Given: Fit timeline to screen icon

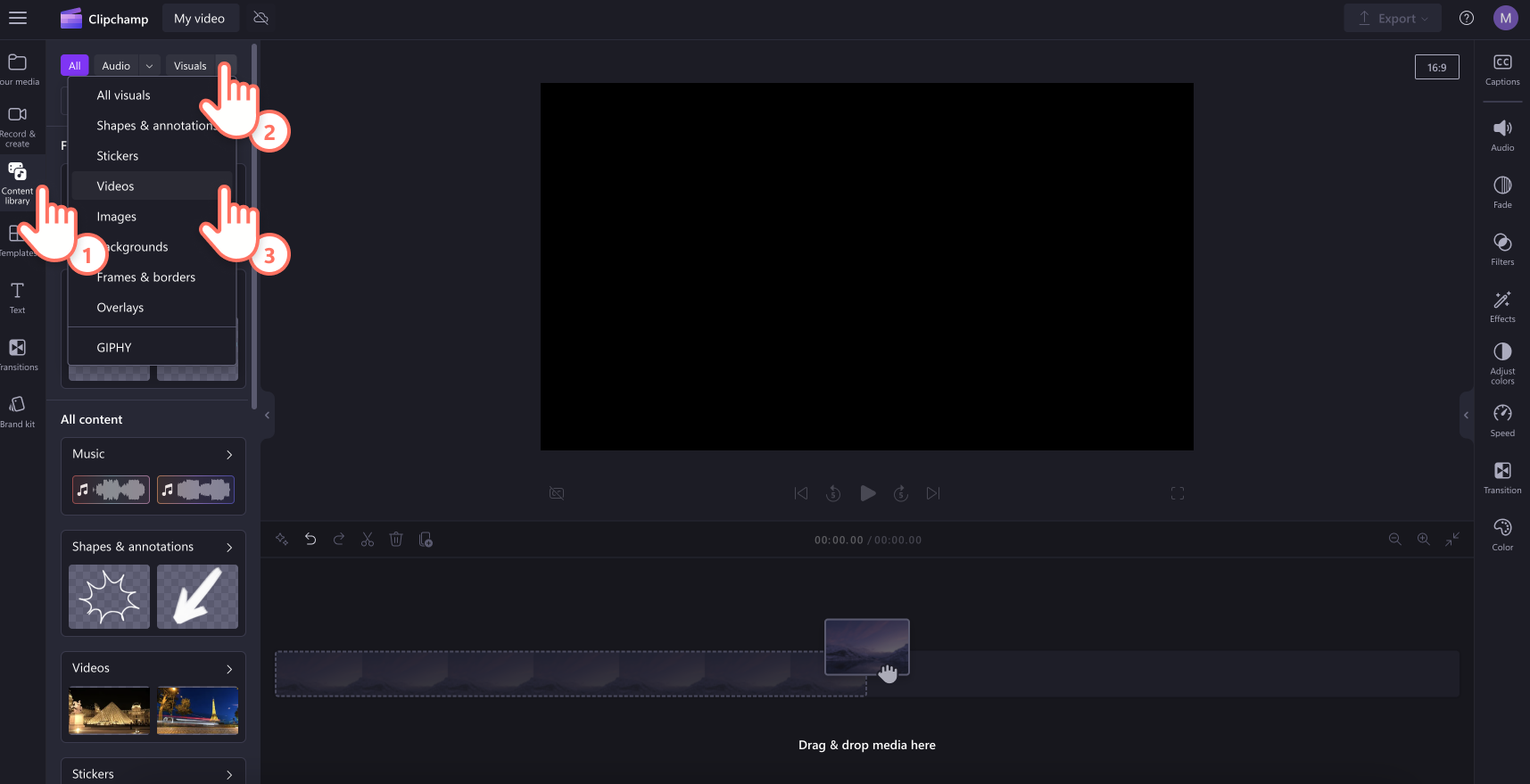Looking at the screenshot, I should tap(1452, 540).
